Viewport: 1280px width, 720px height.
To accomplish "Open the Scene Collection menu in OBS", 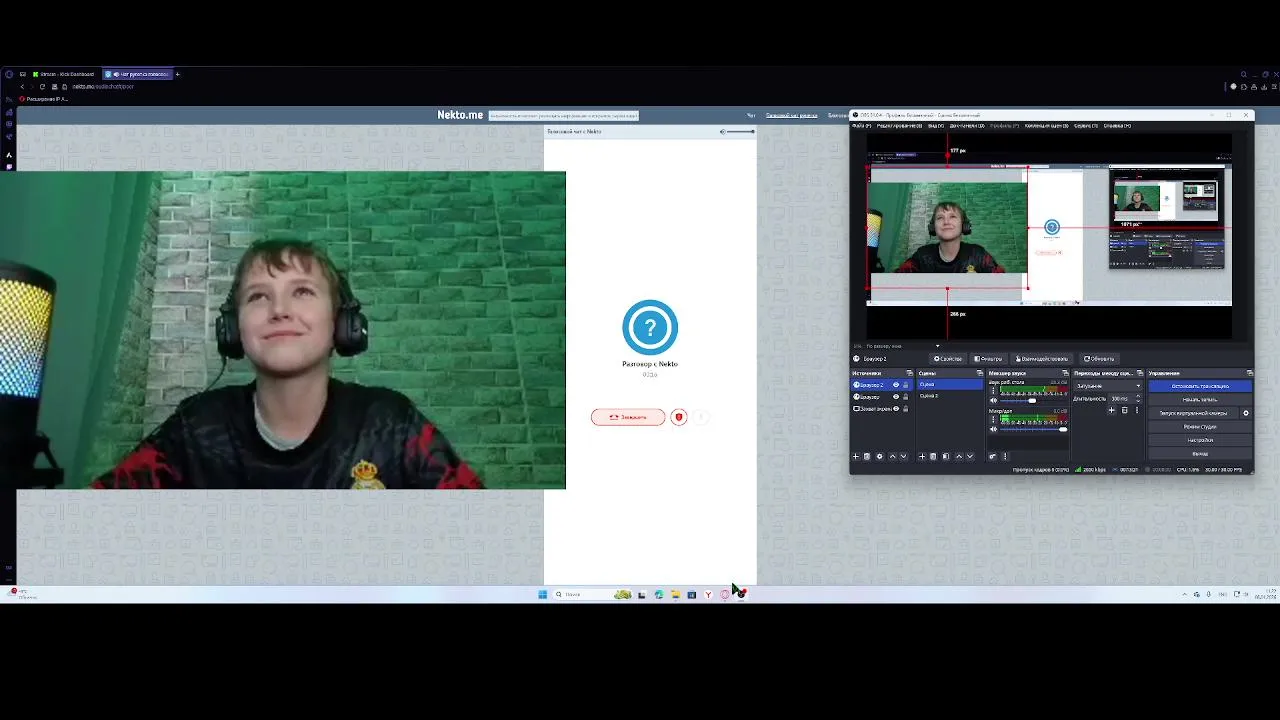I will click(x=1047, y=125).
